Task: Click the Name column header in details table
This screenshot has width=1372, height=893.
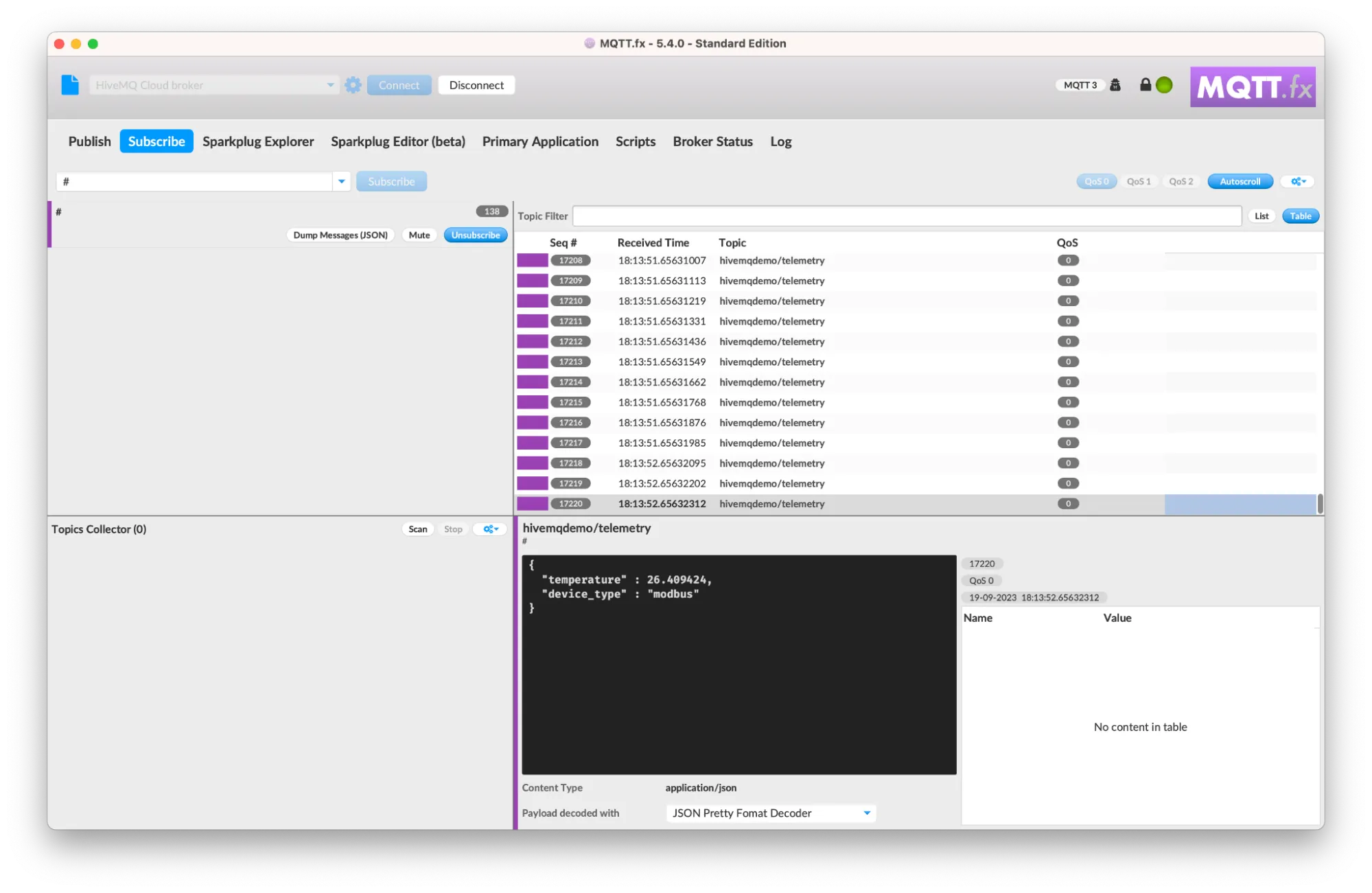Action: point(977,618)
